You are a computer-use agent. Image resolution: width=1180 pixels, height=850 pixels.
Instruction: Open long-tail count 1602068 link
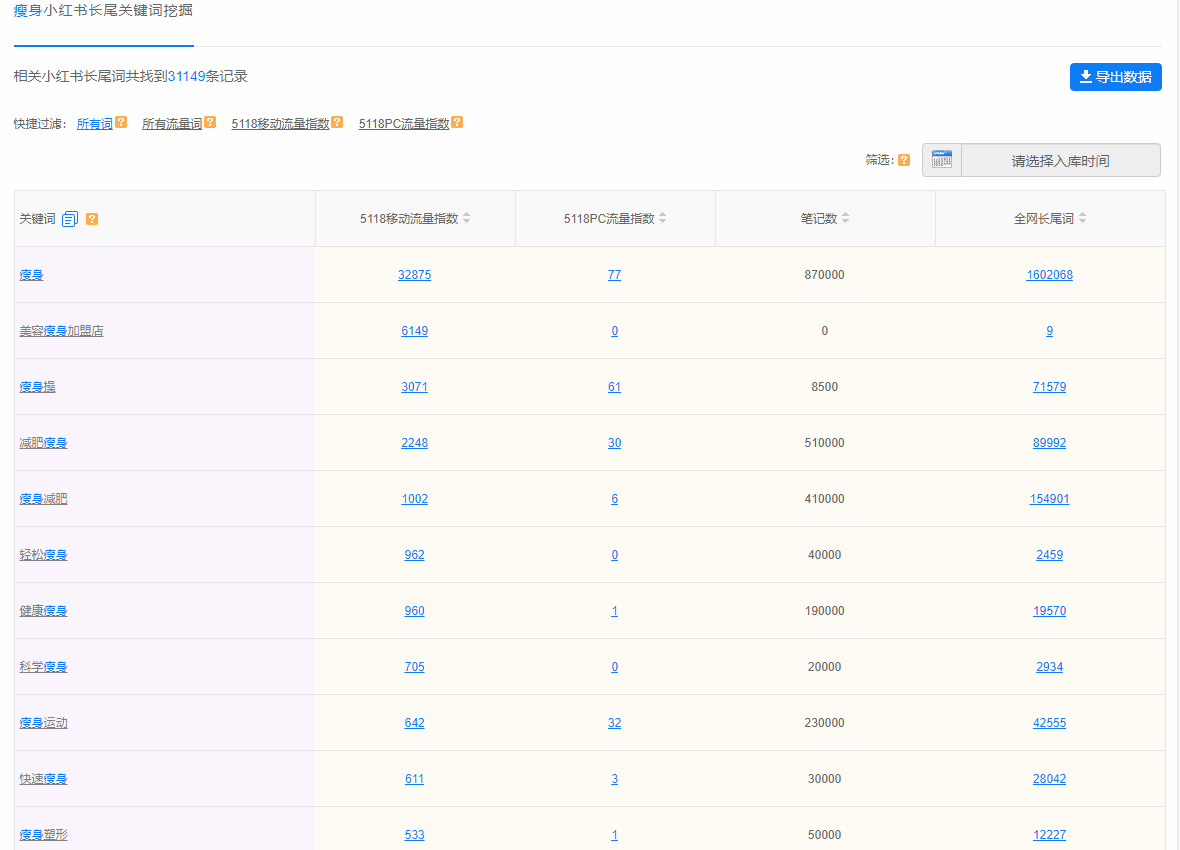point(1049,275)
